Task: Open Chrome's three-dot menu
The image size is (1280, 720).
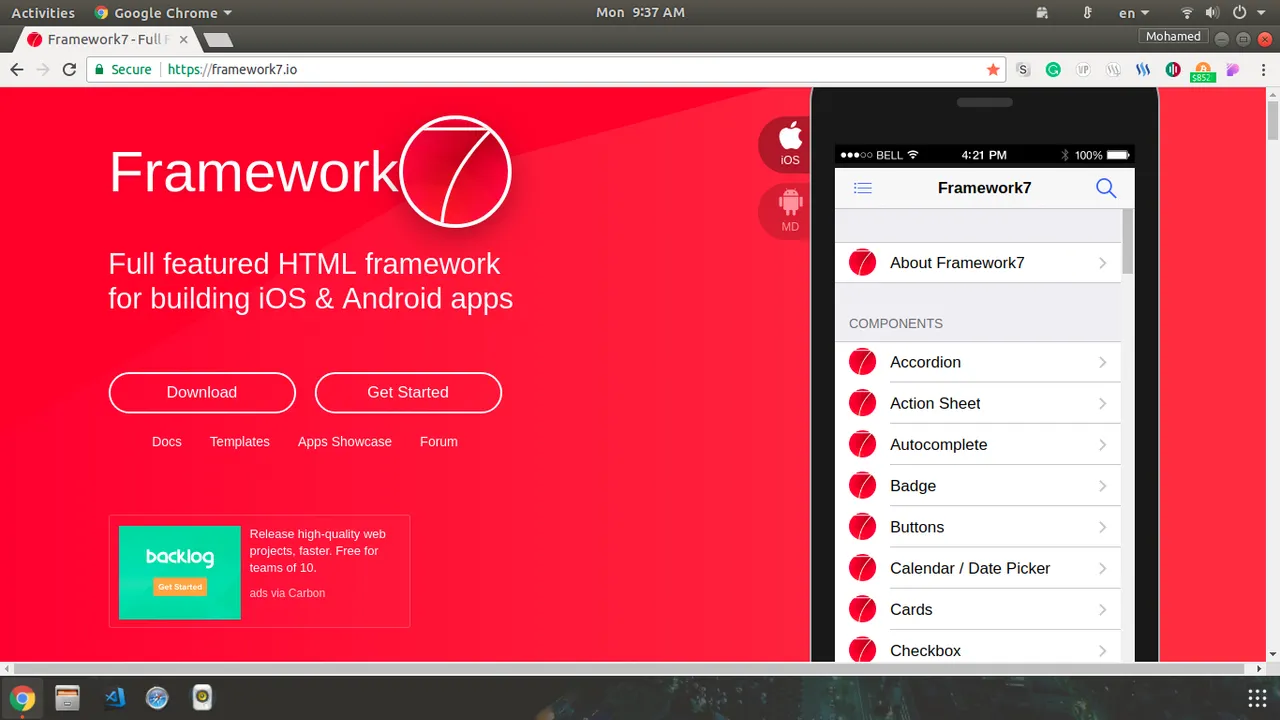Action: (x=1262, y=70)
